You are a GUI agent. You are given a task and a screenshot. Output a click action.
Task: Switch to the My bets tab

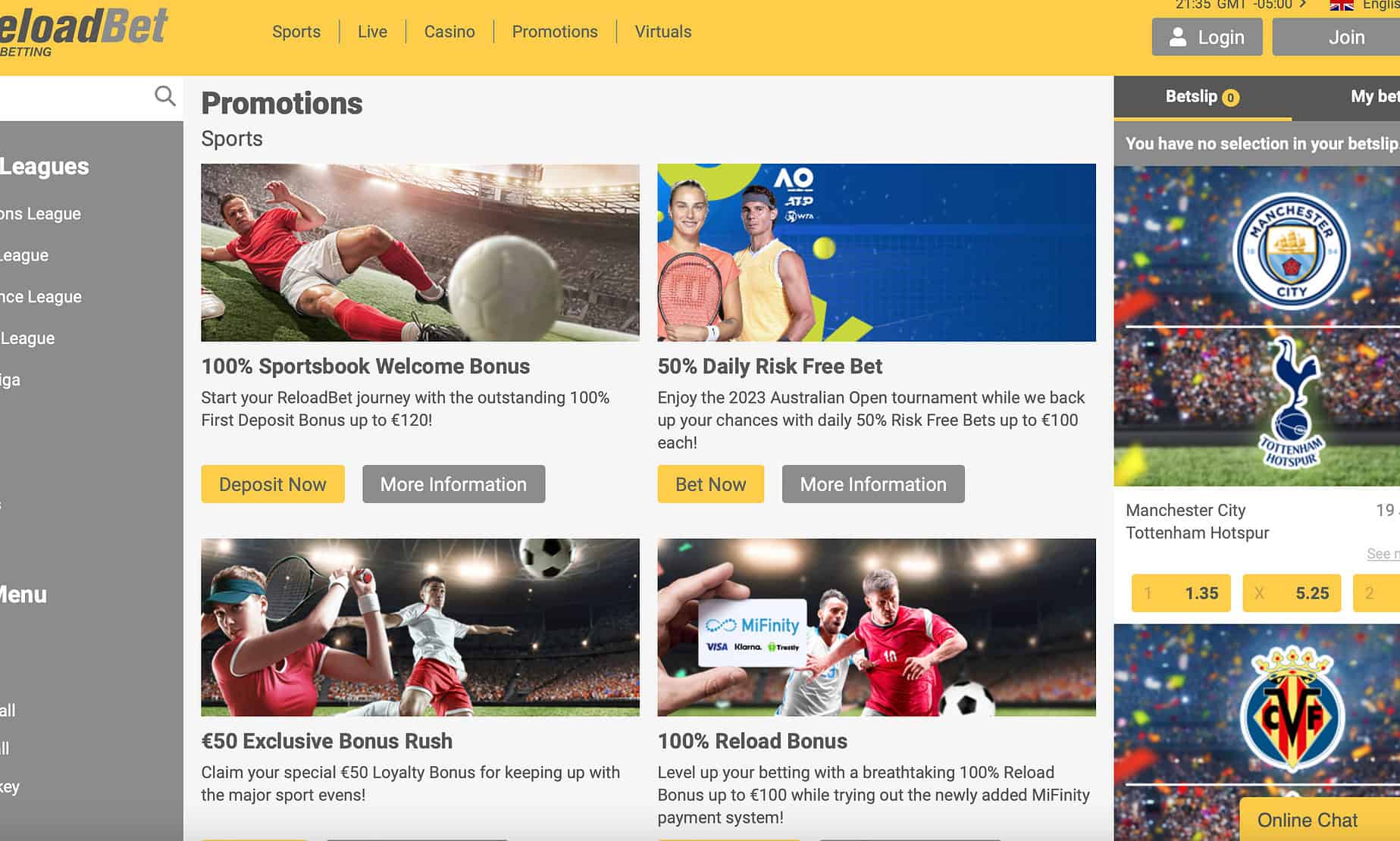click(1373, 96)
